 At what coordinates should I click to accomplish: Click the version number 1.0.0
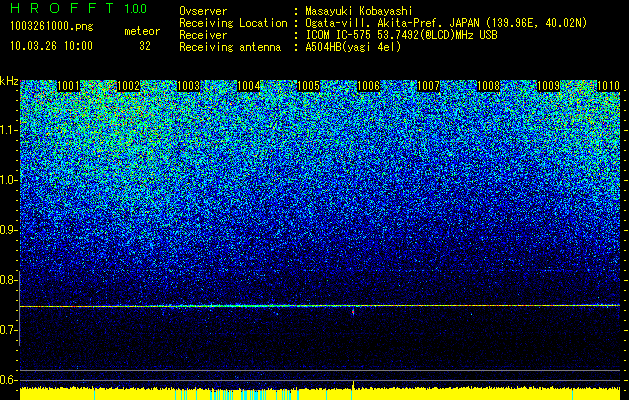click(135, 8)
